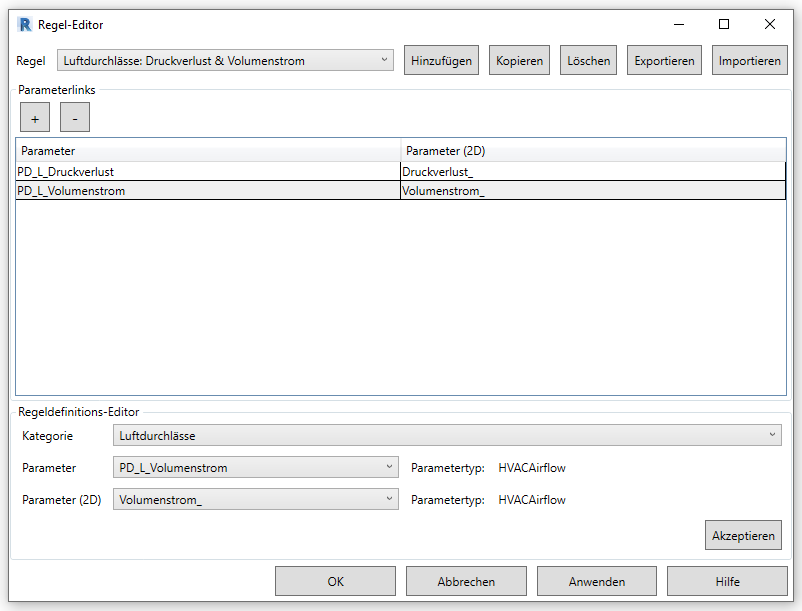Click the Importieren button
802x611 pixels.
750,61
